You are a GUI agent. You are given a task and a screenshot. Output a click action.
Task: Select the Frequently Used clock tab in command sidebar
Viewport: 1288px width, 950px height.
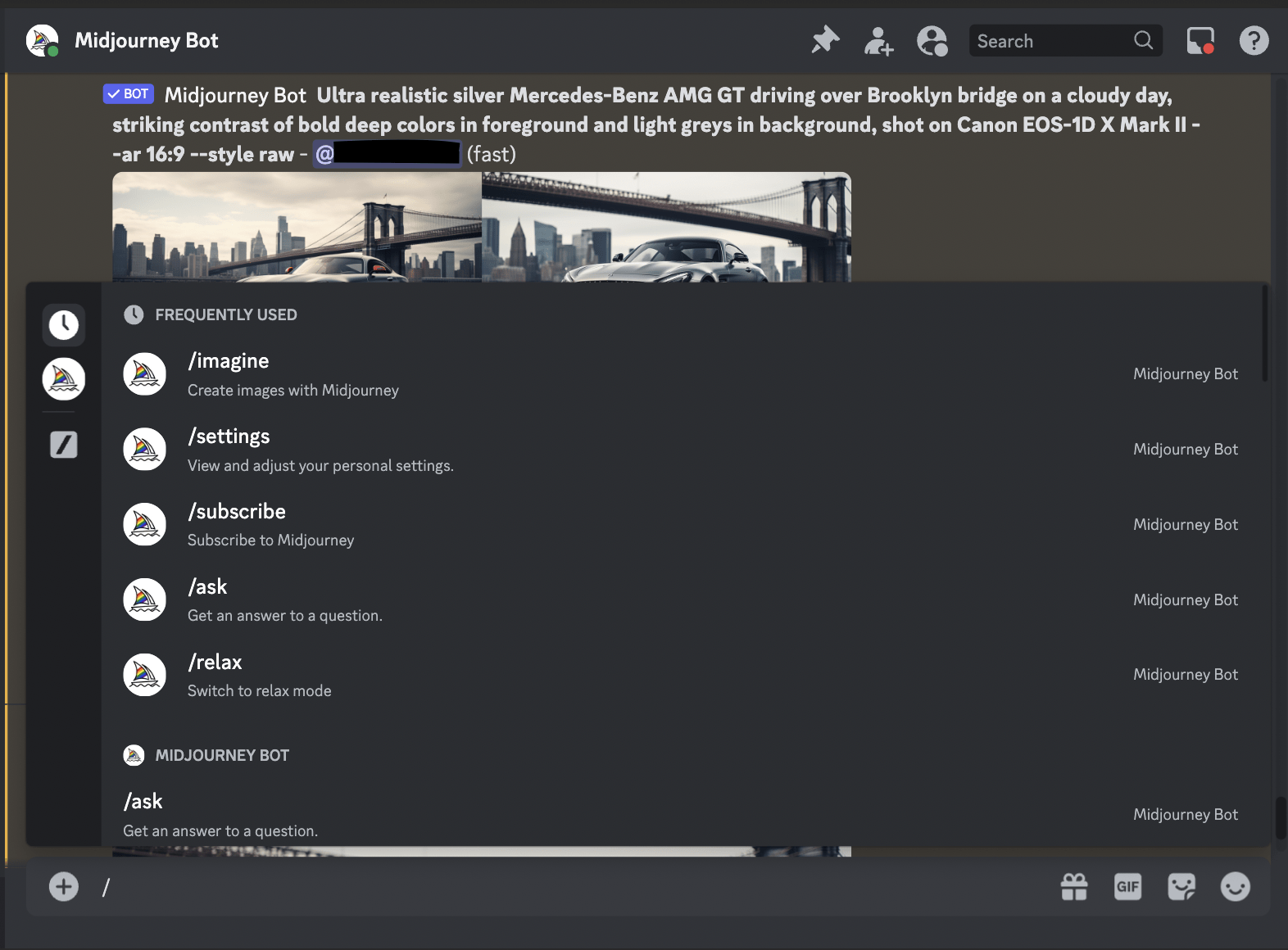tap(63, 325)
